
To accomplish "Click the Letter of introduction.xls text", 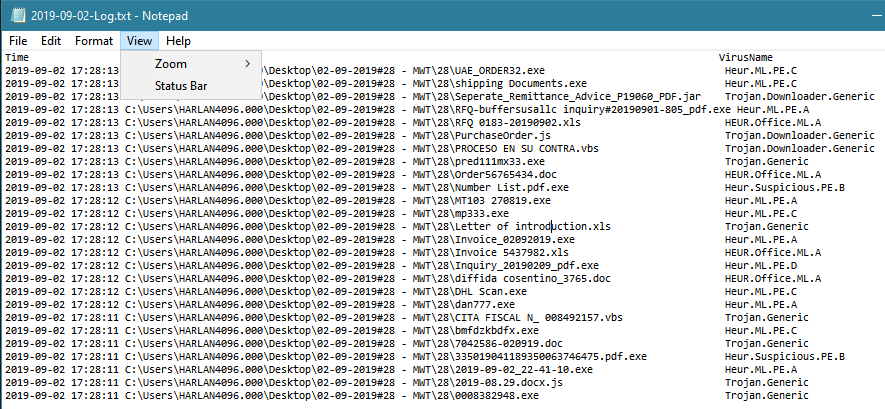I will coord(532,226).
